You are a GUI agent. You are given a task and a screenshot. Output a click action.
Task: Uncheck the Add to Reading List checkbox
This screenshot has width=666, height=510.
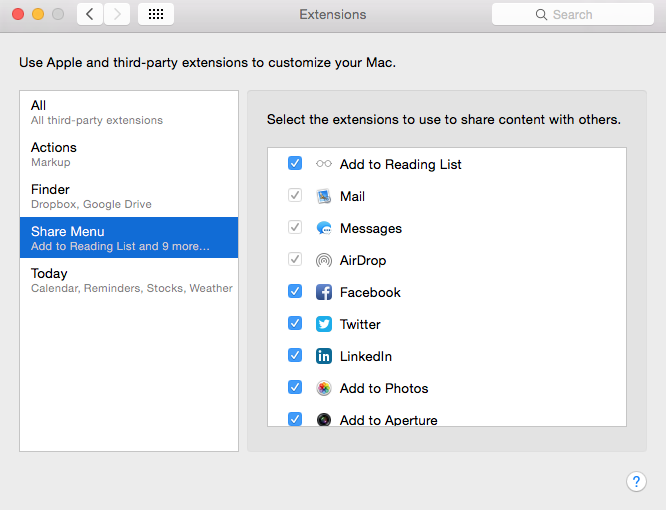pyautogui.click(x=295, y=164)
